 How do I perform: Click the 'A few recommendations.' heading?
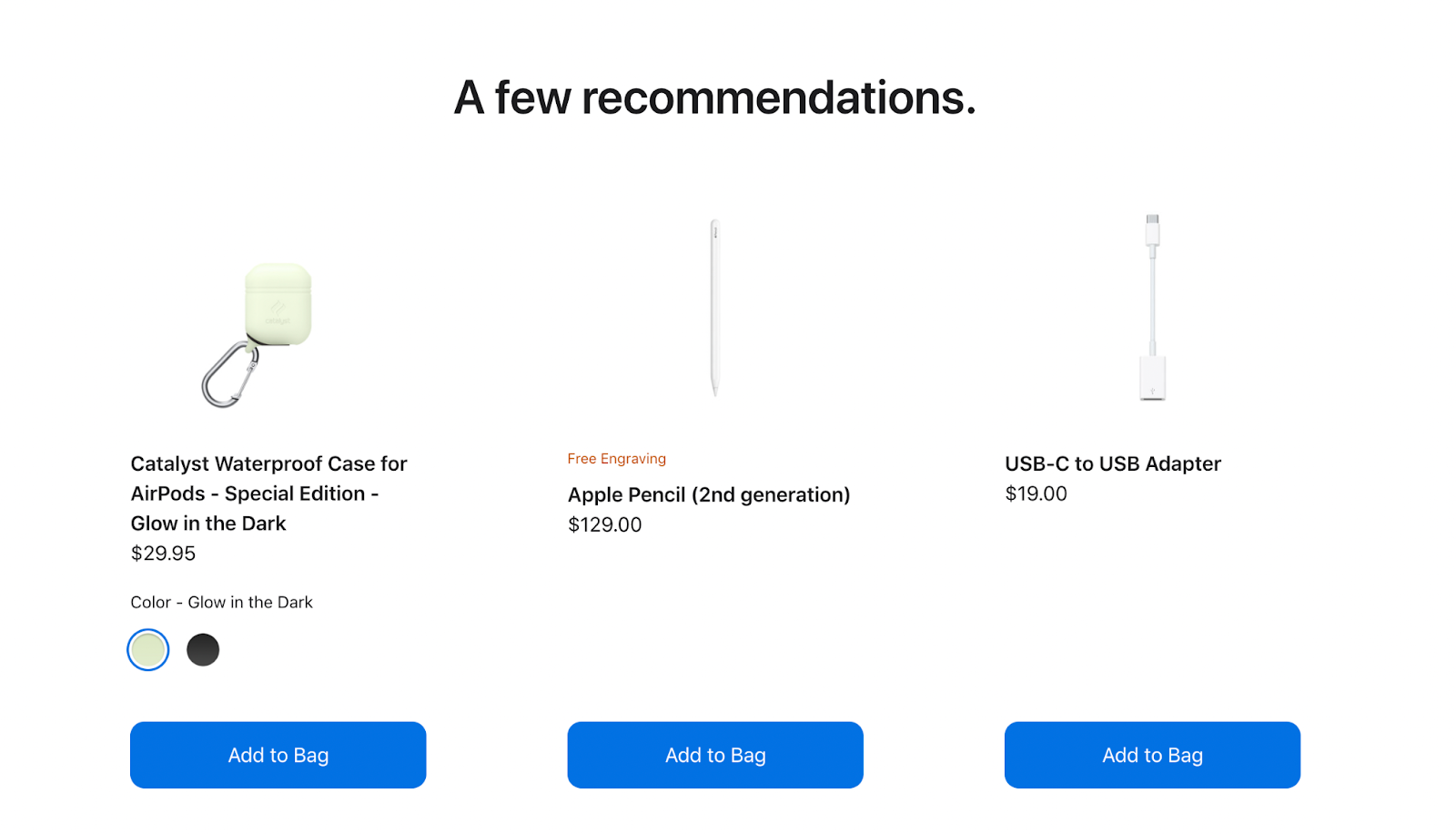click(x=714, y=97)
